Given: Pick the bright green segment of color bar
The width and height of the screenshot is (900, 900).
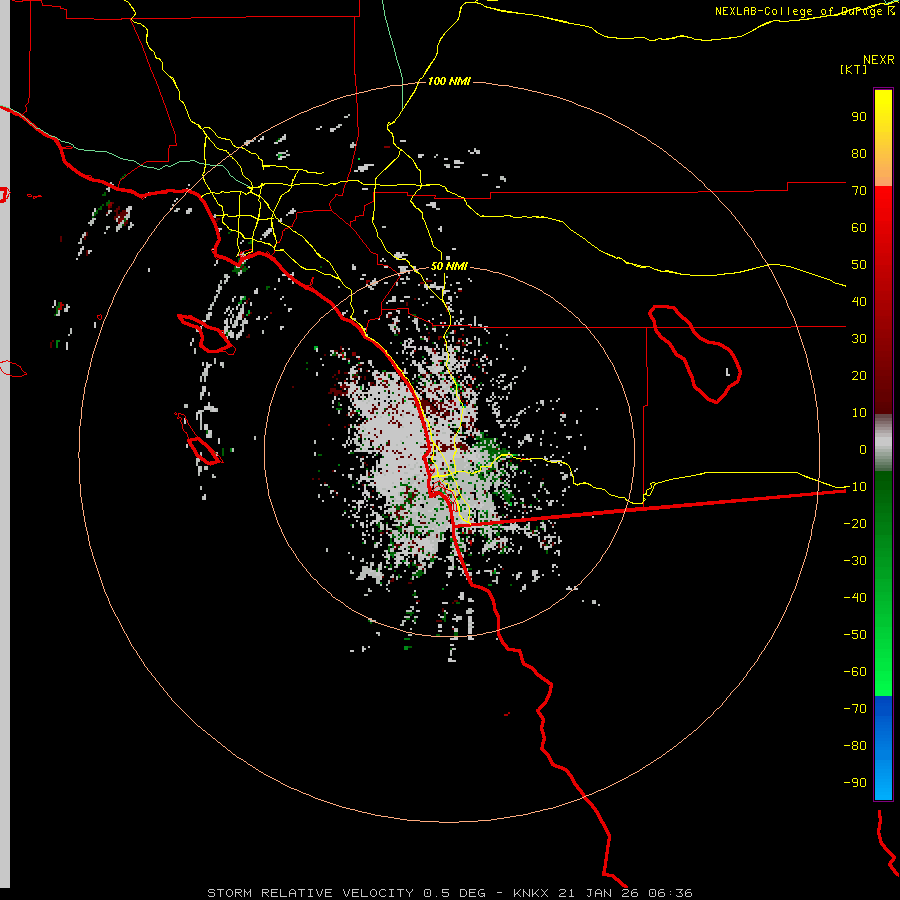Looking at the screenshot, I should (883, 660).
